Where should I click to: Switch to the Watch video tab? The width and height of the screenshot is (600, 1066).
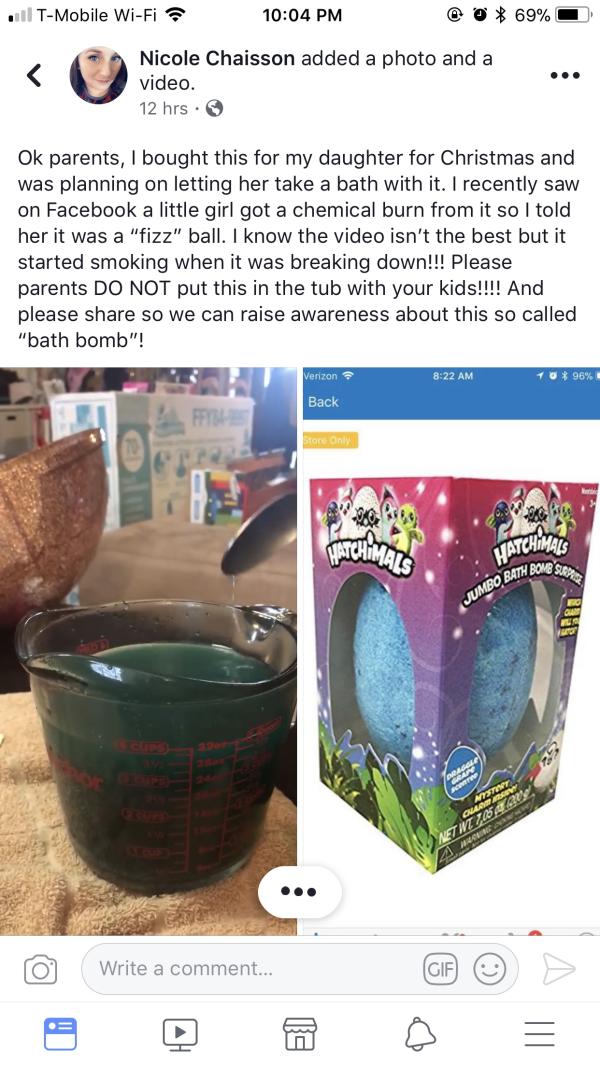180,1033
